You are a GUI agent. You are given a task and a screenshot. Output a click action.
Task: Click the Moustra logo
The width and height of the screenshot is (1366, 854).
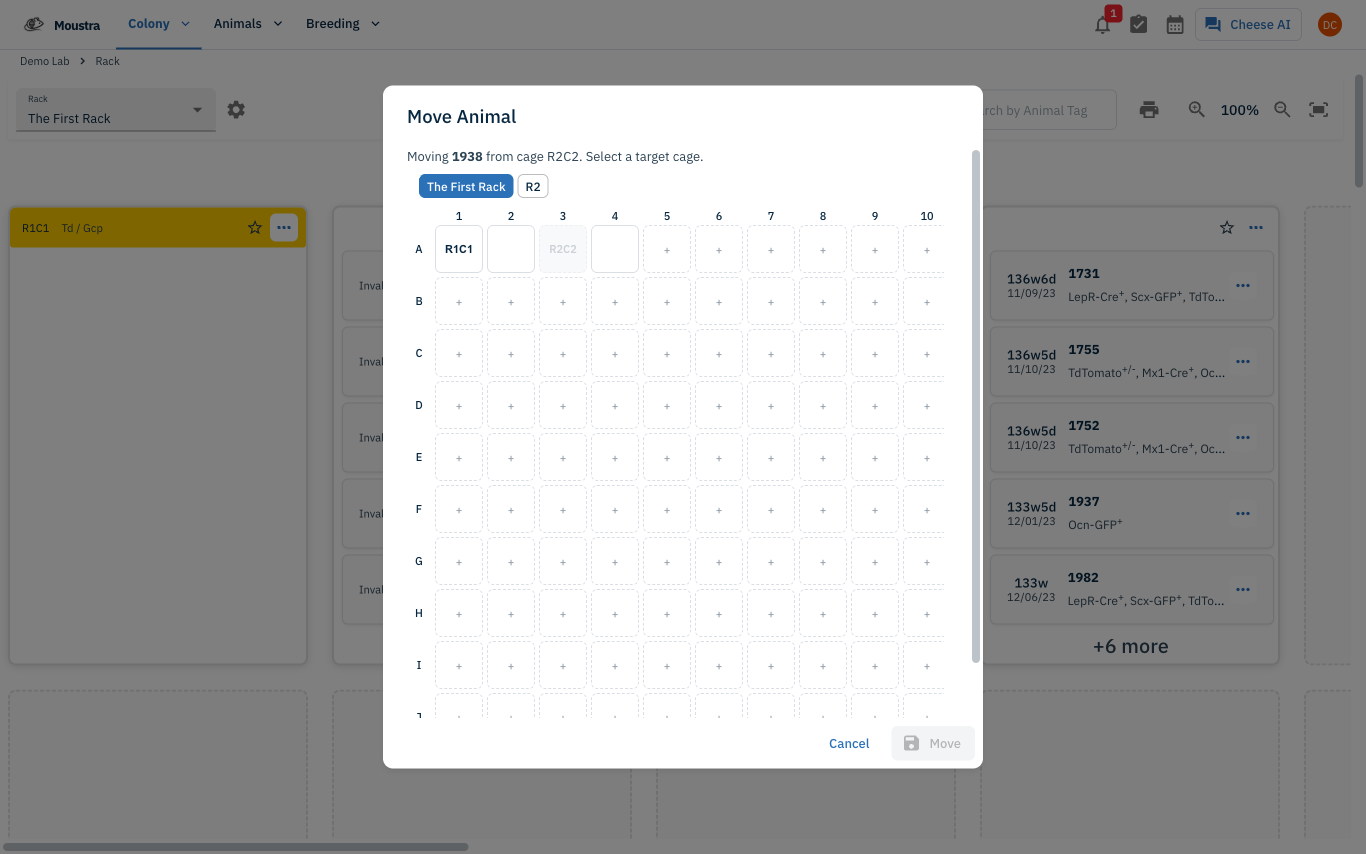point(62,25)
